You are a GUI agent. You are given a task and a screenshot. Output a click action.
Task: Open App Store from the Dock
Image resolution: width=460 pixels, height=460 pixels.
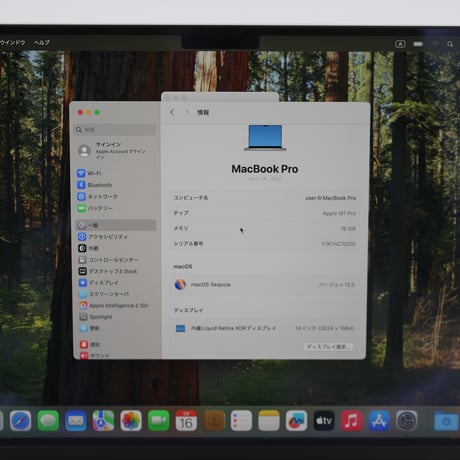tap(379, 421)
